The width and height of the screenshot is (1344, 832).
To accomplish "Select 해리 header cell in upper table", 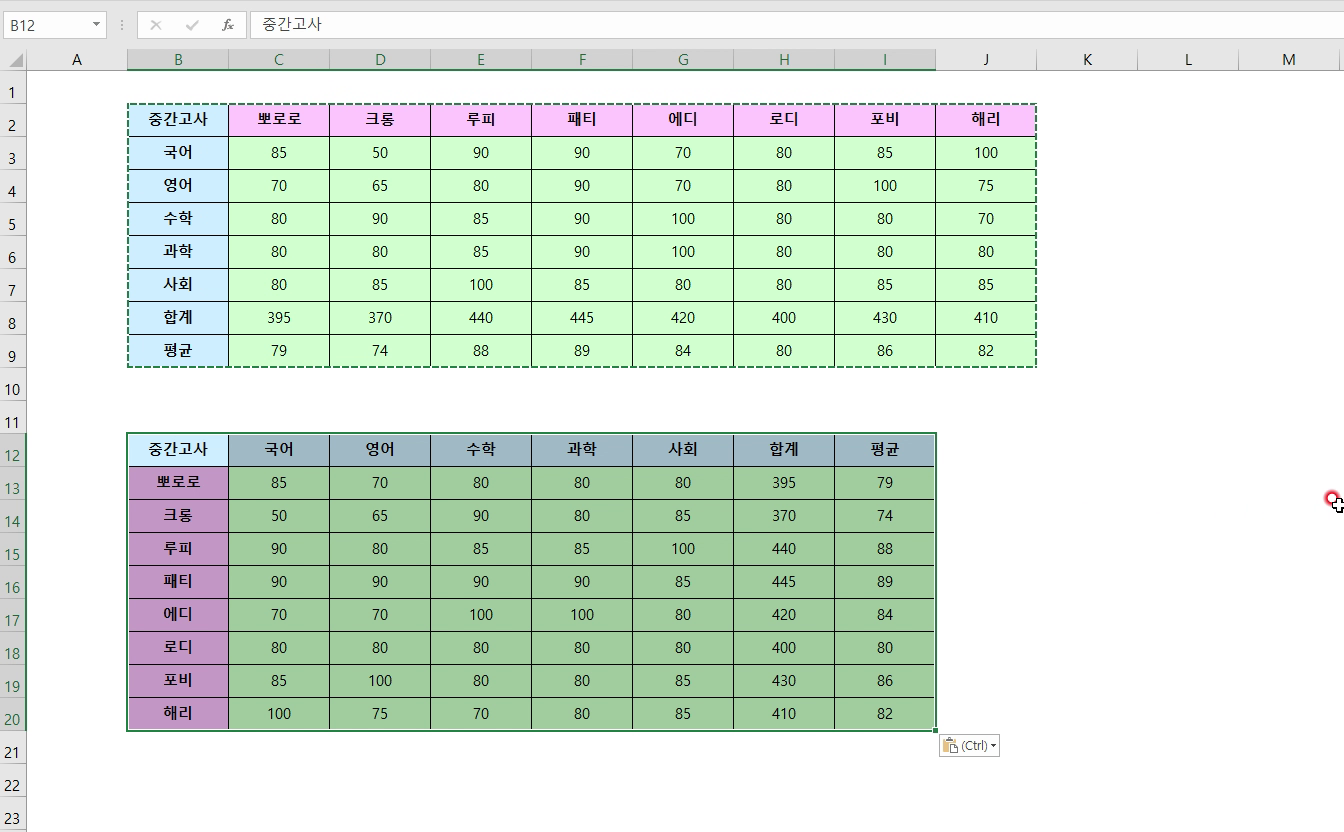I will tap(986, 120).
